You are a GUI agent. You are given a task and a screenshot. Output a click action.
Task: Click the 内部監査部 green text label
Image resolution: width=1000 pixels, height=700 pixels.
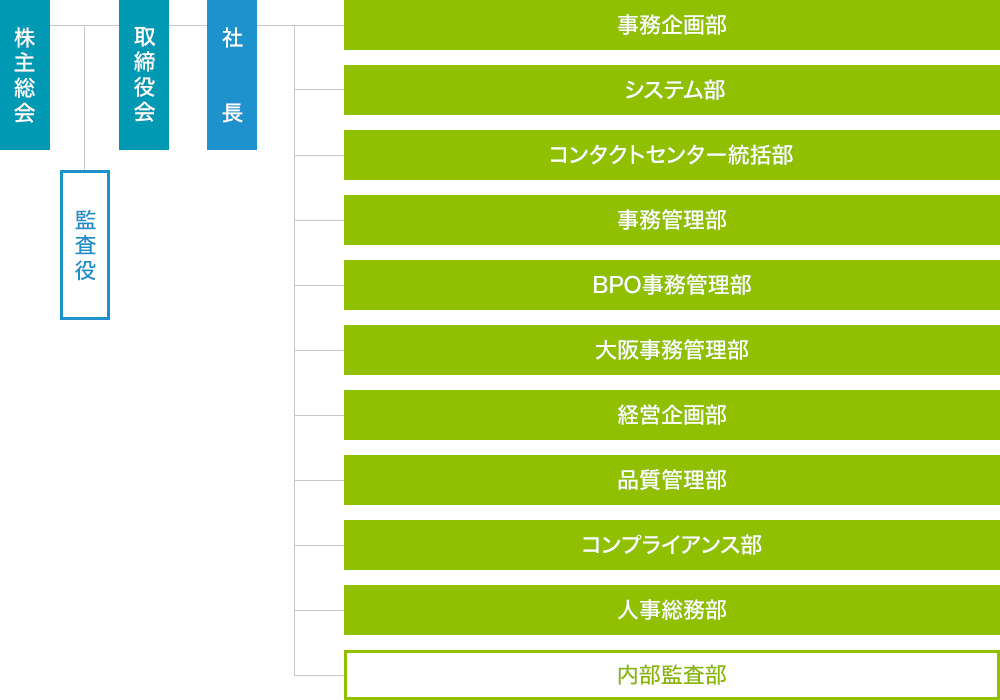point(672,675)
